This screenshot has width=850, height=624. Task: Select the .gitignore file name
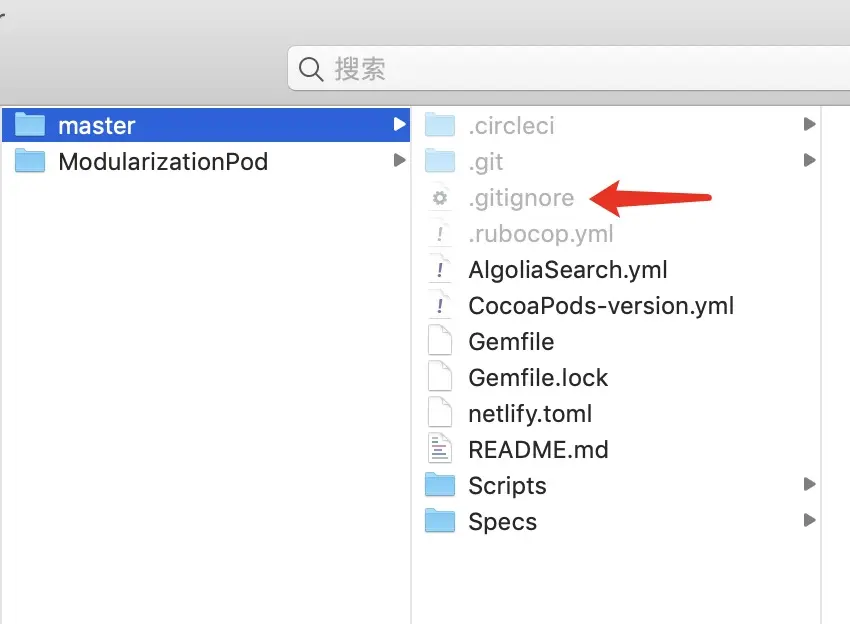(x=521, y=198)
